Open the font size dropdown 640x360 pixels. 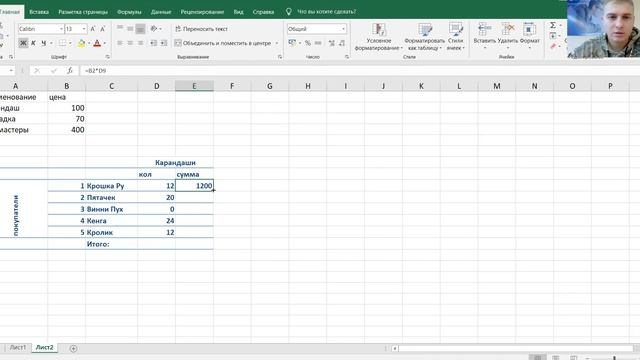[84, 29]
